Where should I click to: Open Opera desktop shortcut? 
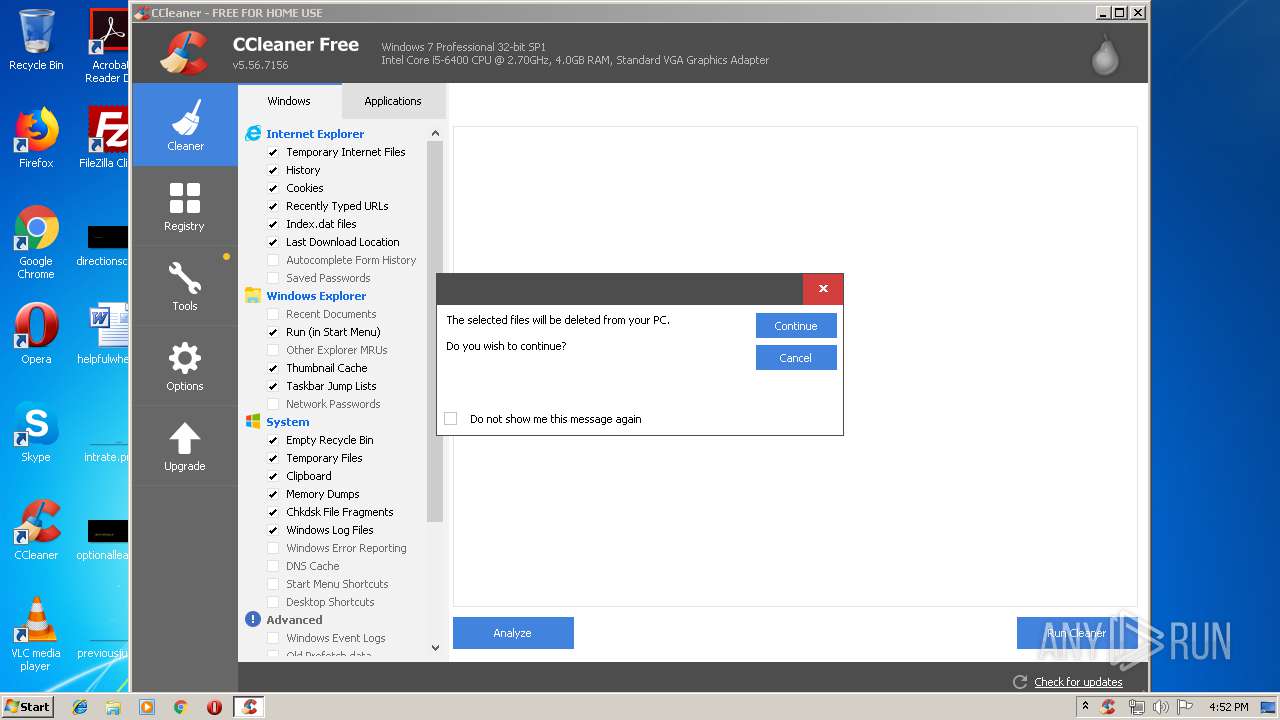pyautogui.click(x=36, y=333)
